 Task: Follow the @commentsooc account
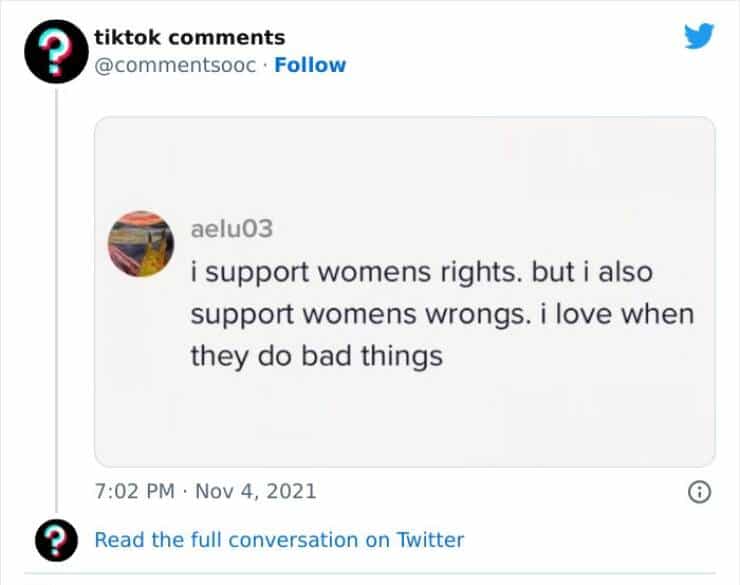(x=310, y=65)
